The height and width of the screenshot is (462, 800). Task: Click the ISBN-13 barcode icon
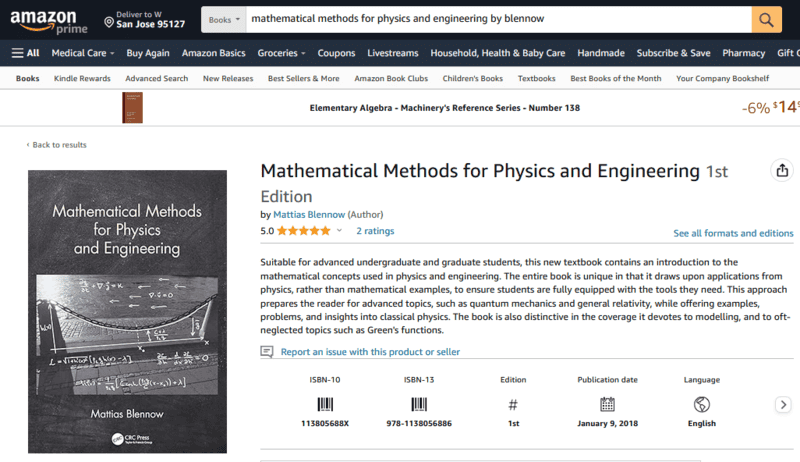pyautogui.click(x=419, y=404)
